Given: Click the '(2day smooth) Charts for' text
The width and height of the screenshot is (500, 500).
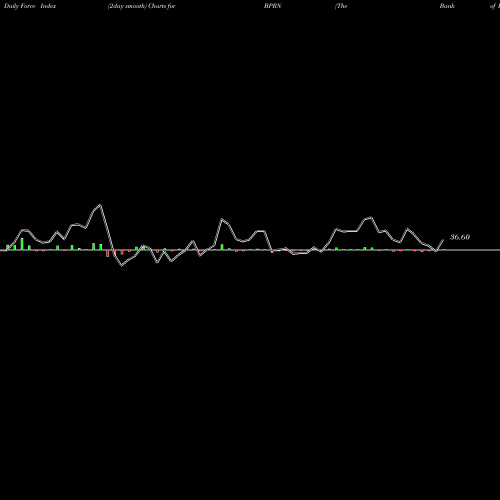Looking at the screenshot, I should tap(142, 6).
